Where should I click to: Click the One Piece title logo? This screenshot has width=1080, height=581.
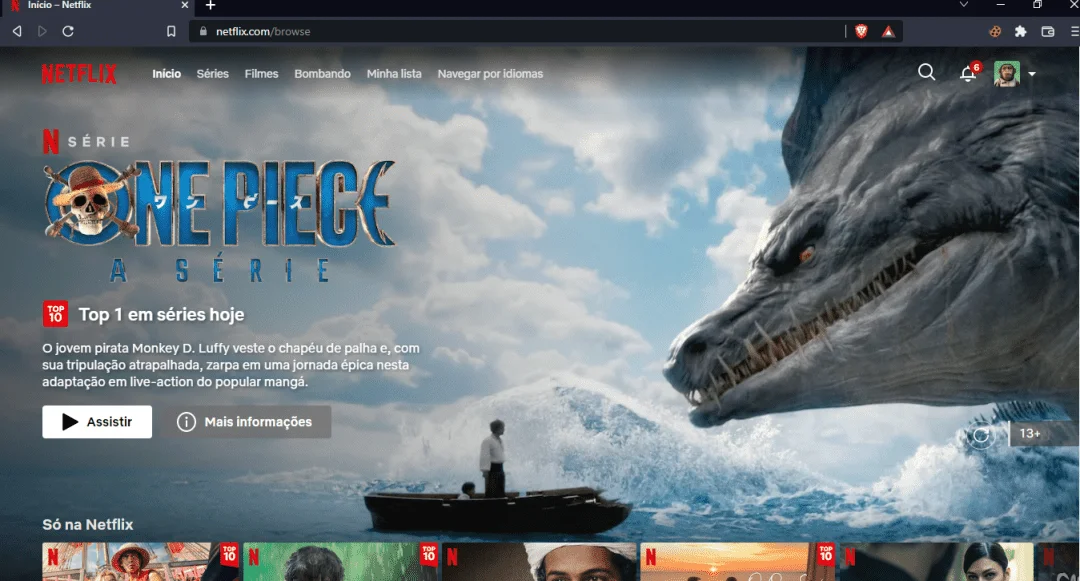(x=219, y=220)
